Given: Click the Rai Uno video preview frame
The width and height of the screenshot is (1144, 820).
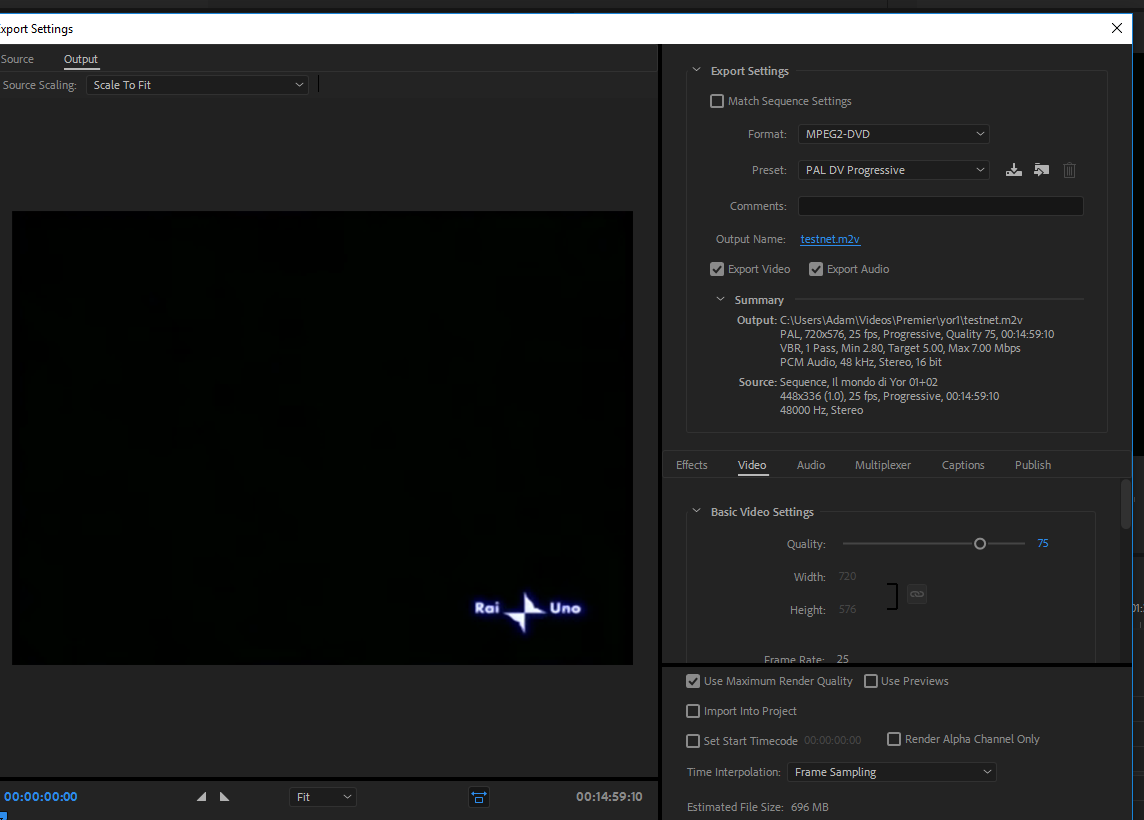Looking at the screenshot, I should click(322, 438).
